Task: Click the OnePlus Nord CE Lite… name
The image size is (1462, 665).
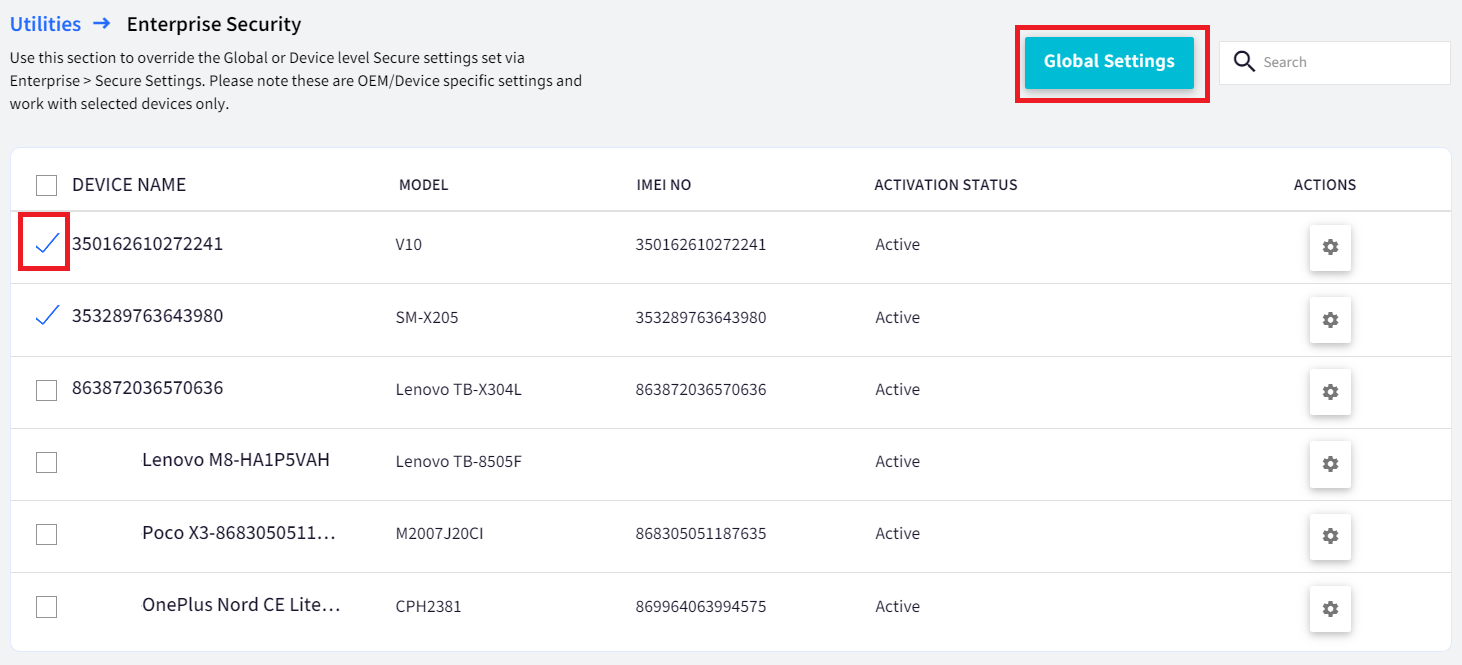Action: pyautogui.click(x=241, y=605)
